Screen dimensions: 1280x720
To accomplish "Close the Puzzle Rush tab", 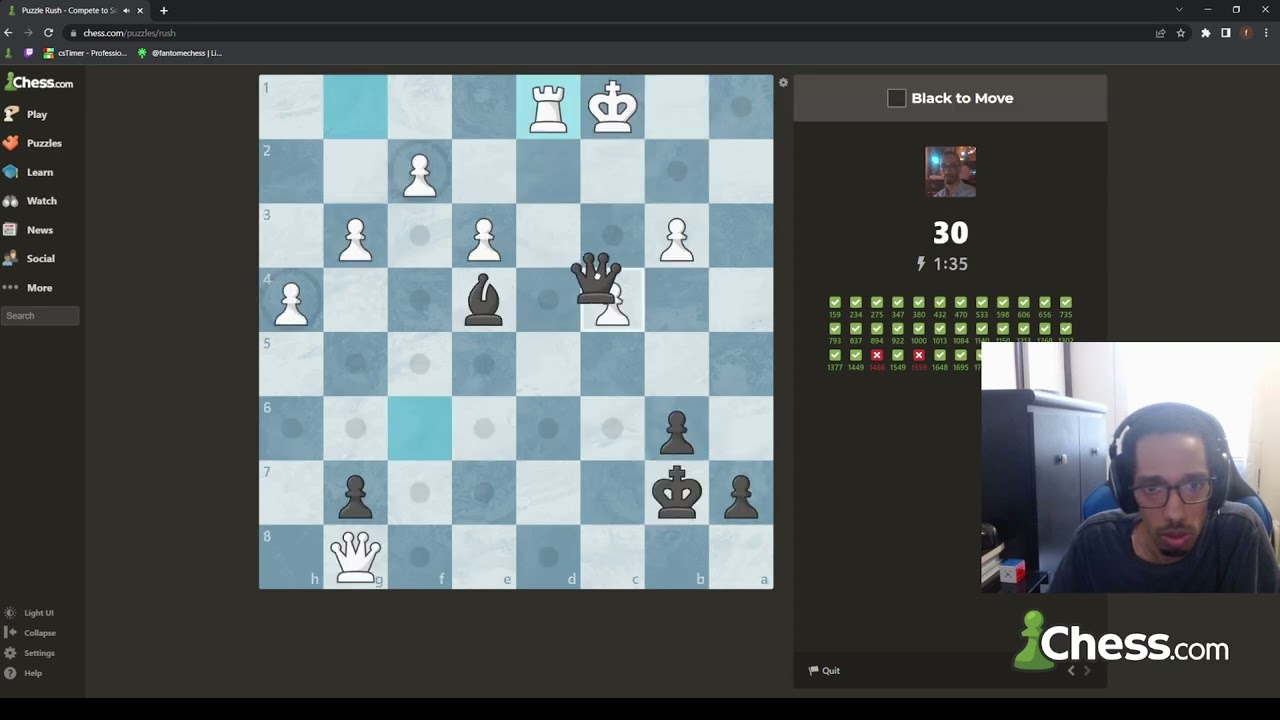I will pos(140,10).
